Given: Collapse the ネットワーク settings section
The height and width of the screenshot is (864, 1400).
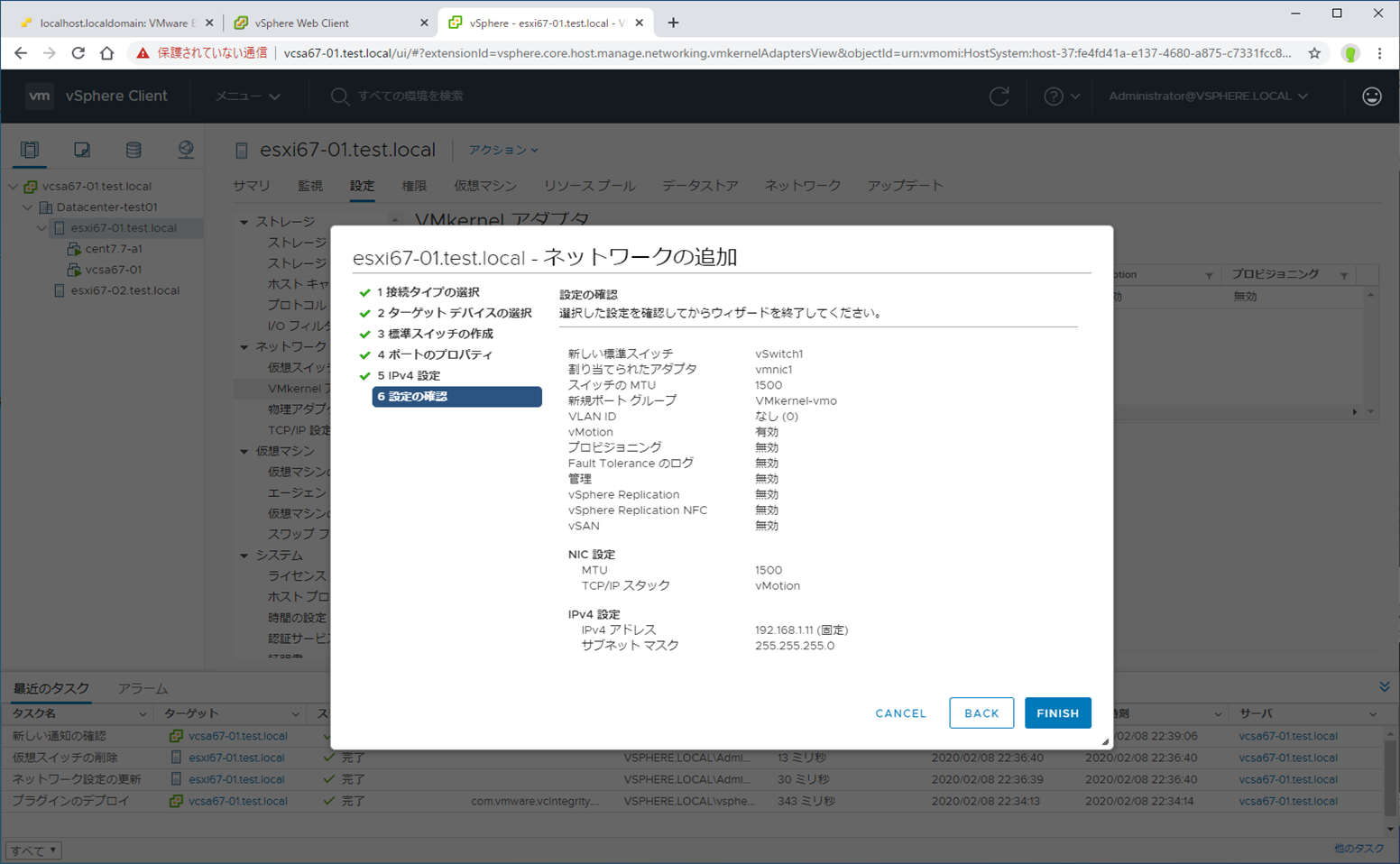Looking at the screenshot, I should pyautogui.click(x=244, y=347).
